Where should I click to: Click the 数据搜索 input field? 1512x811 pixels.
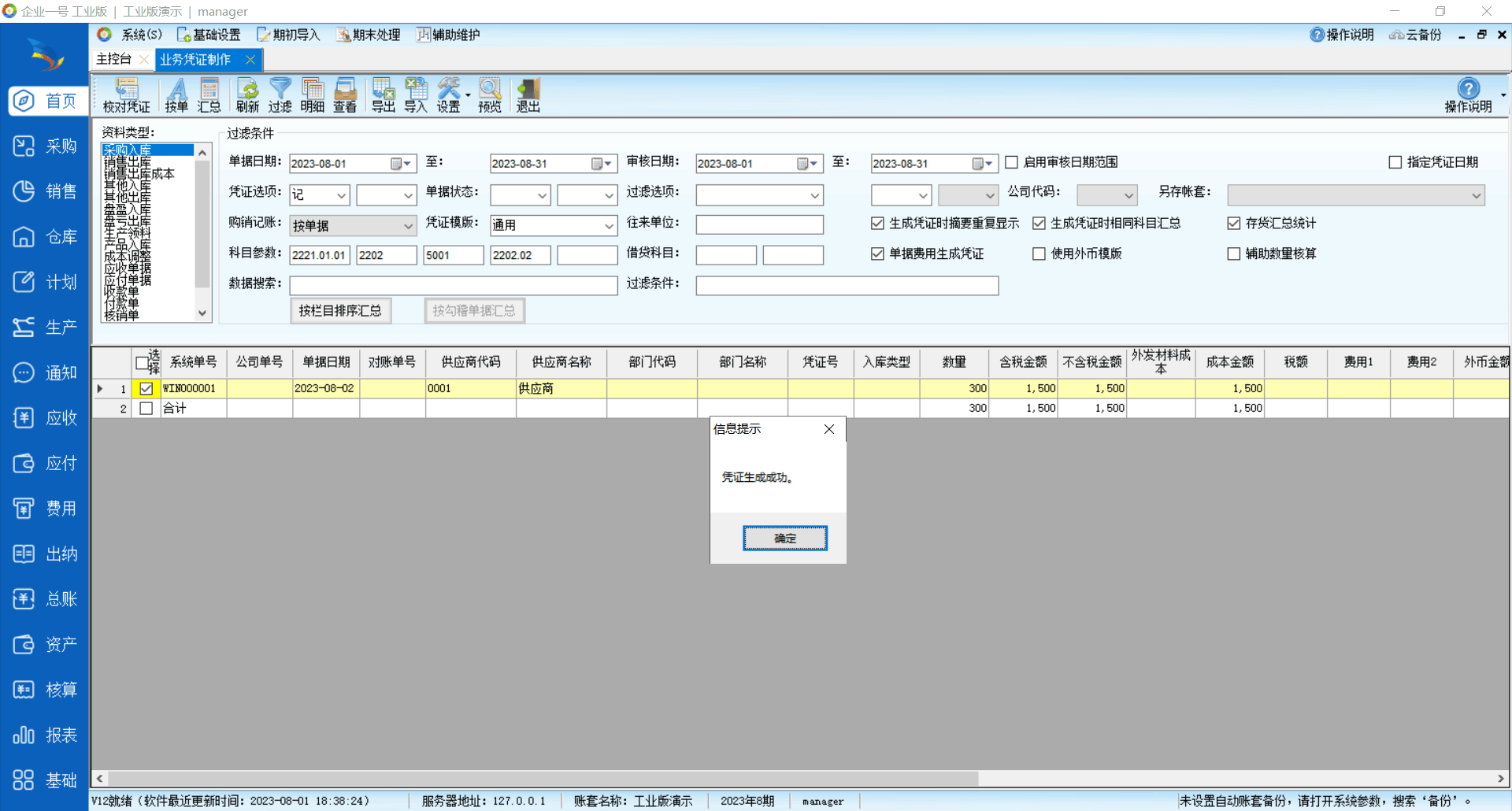(453, 285)
